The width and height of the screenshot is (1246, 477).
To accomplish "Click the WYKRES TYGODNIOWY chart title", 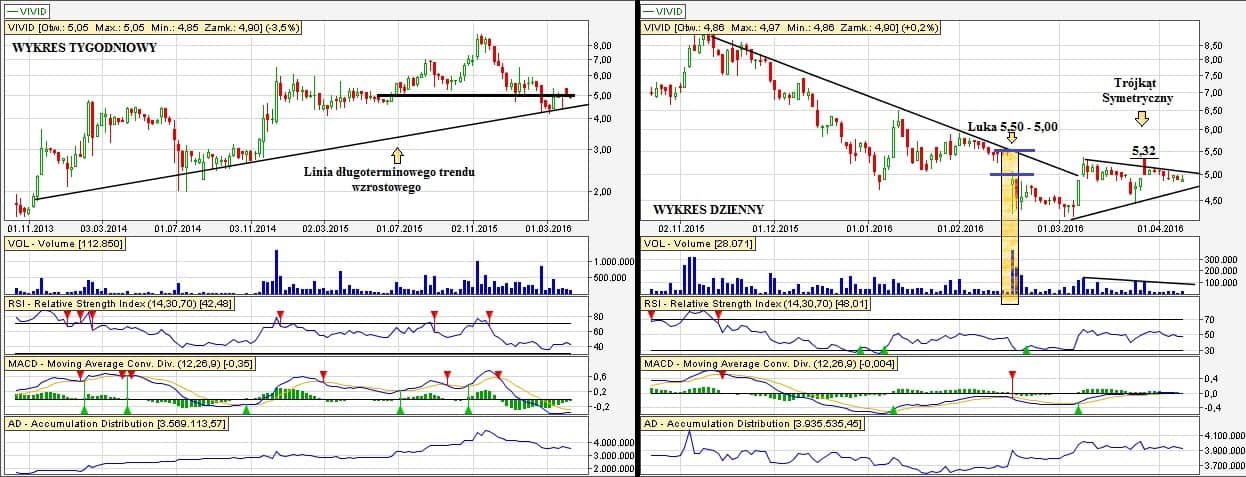I will (84, 47).
